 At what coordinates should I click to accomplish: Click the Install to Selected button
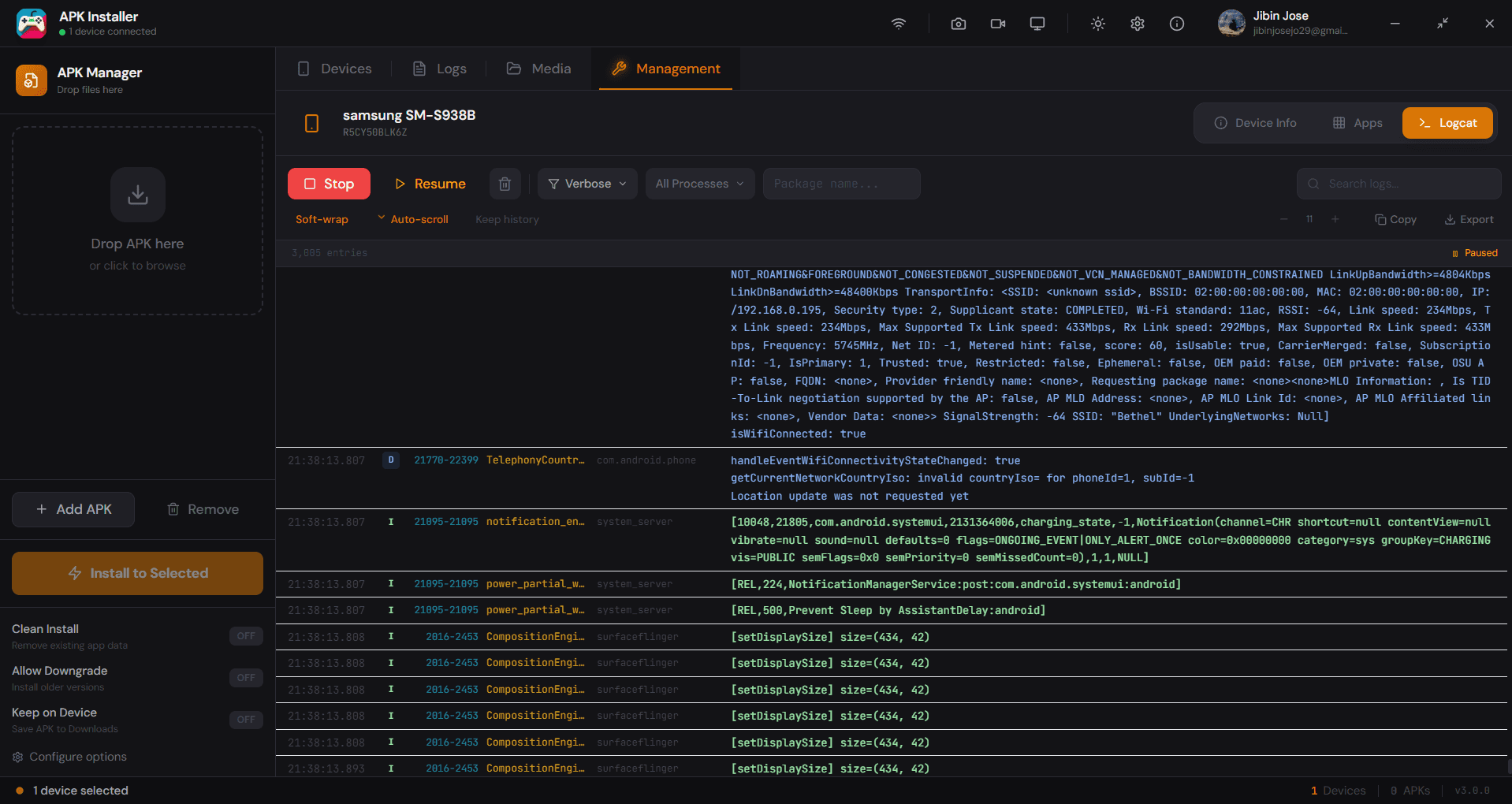(x=137, y=573)
